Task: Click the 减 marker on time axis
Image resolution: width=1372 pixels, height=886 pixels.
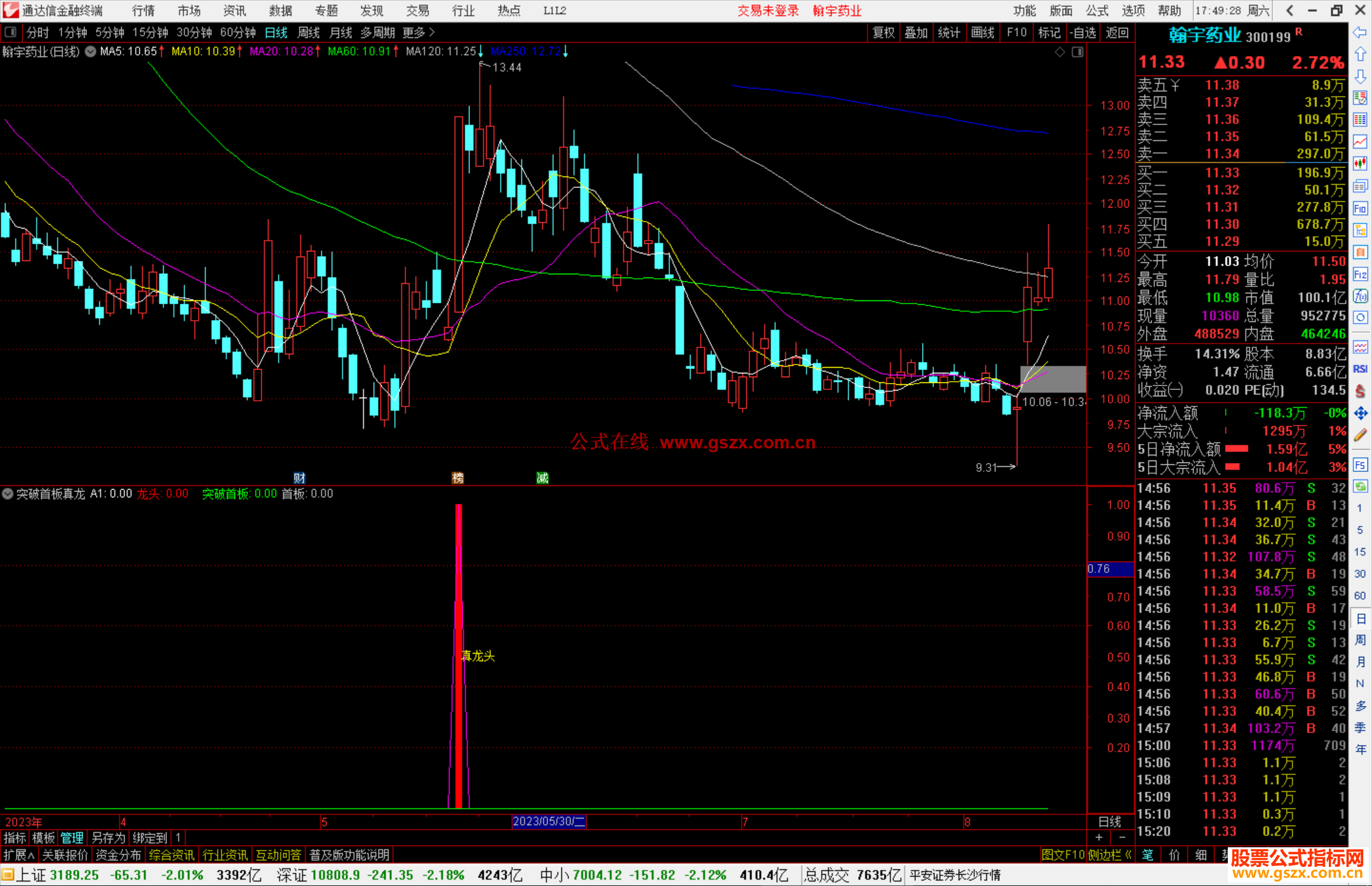Action: [x=542, y=478]
